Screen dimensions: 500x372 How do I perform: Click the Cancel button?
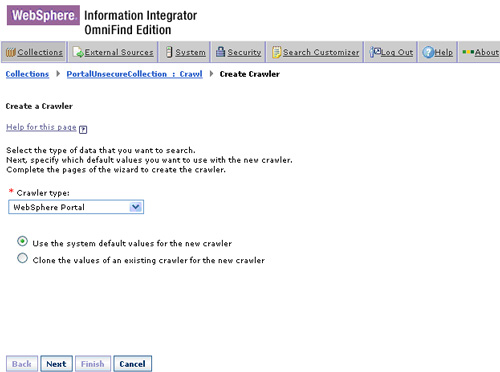132,364
